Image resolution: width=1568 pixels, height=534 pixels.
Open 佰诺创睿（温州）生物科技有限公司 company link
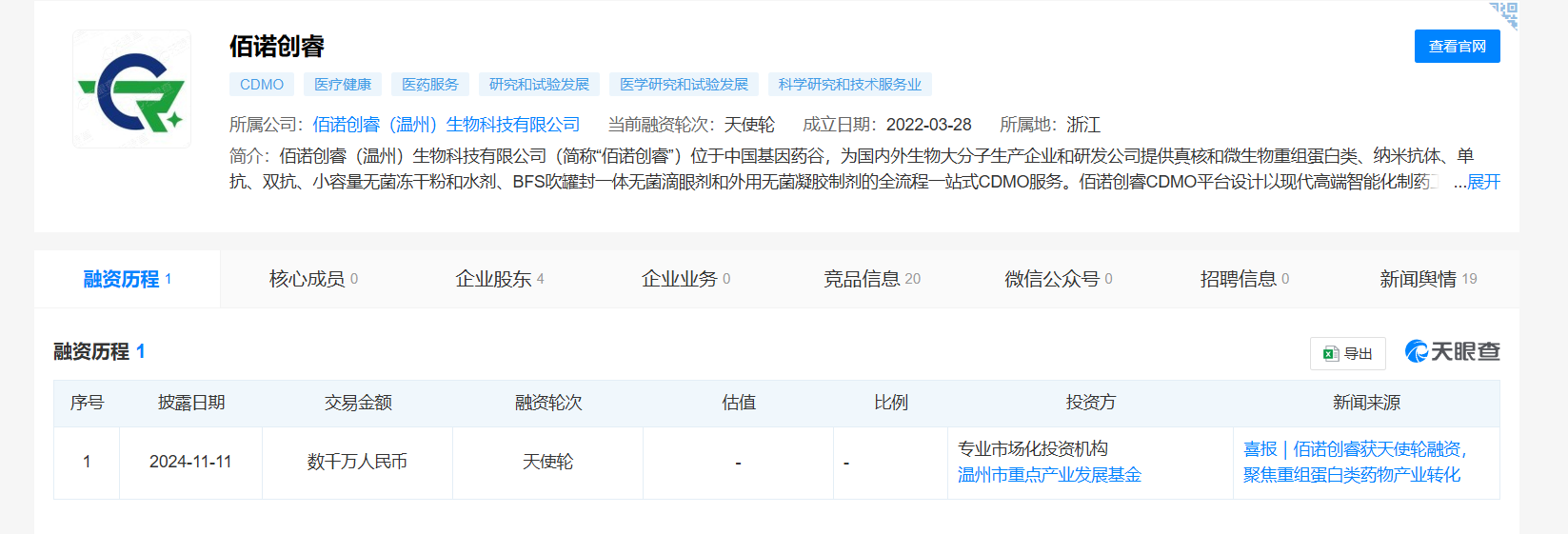click(446, 125)
